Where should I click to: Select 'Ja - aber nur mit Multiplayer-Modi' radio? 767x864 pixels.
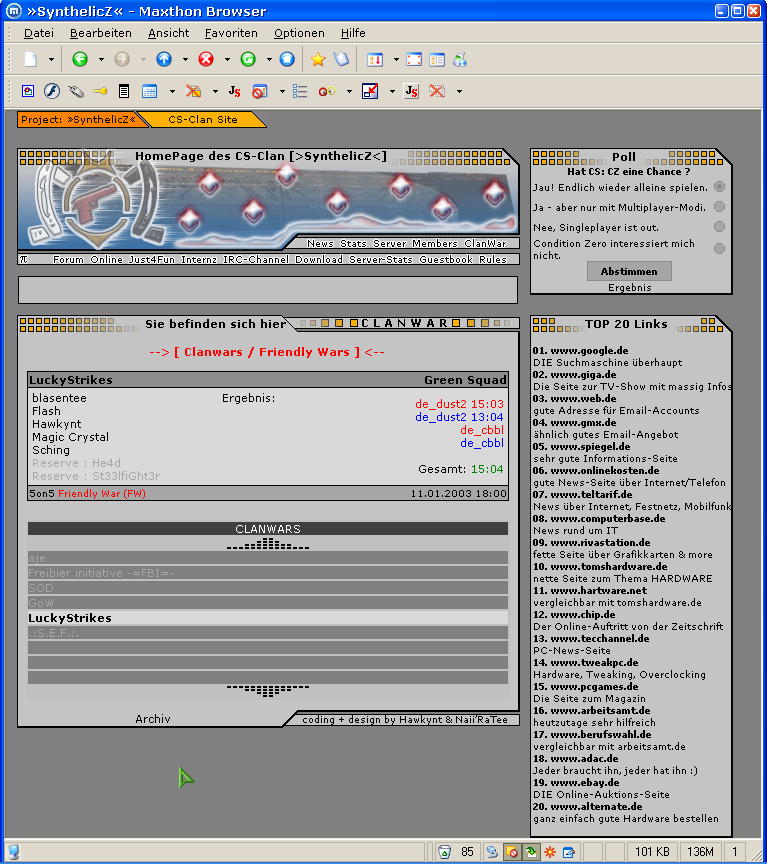719,207
